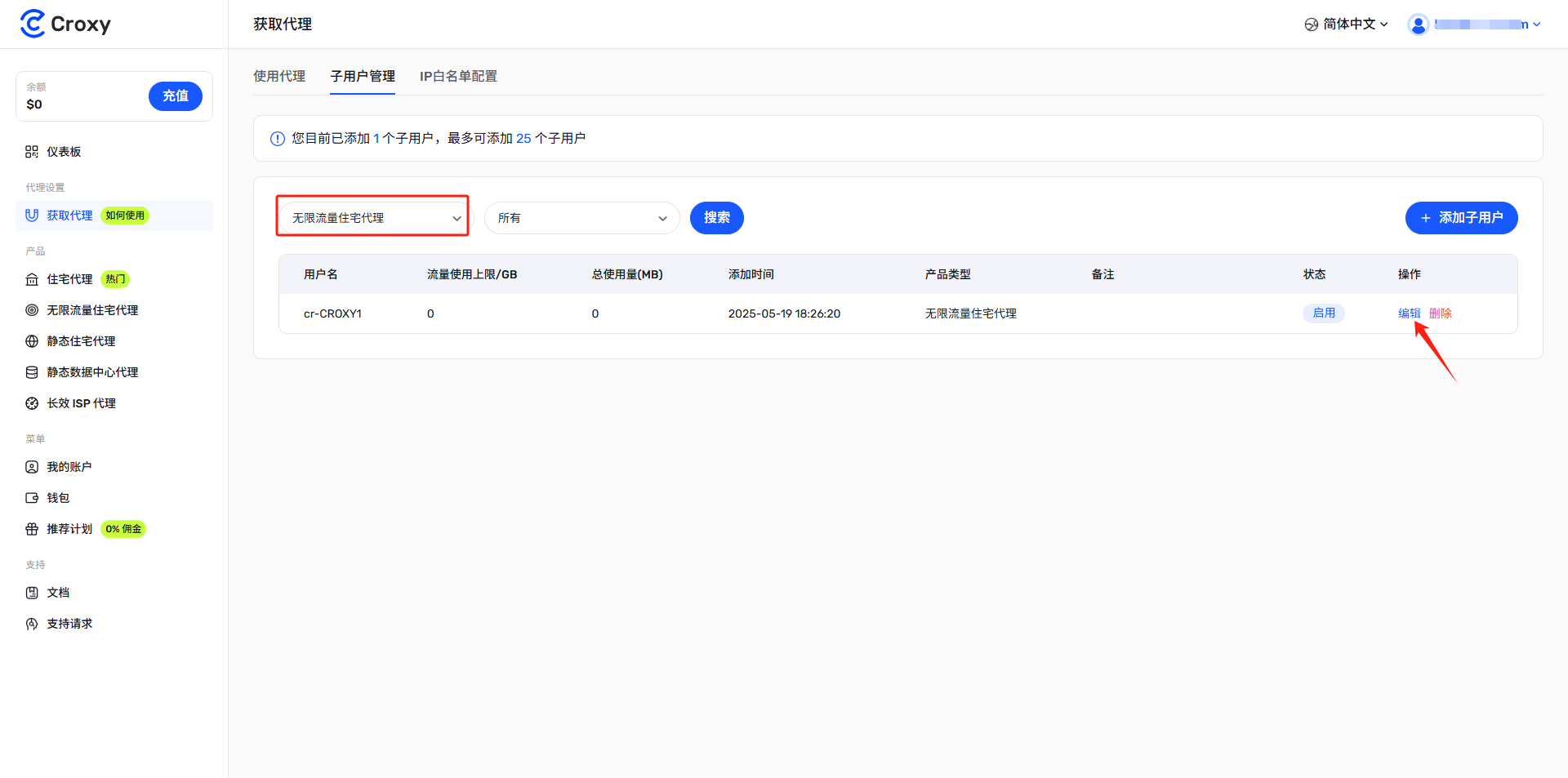The image size is (1568, 778).
Task: Open the 所有 status filter dropdown
Action: pos(582,218)
